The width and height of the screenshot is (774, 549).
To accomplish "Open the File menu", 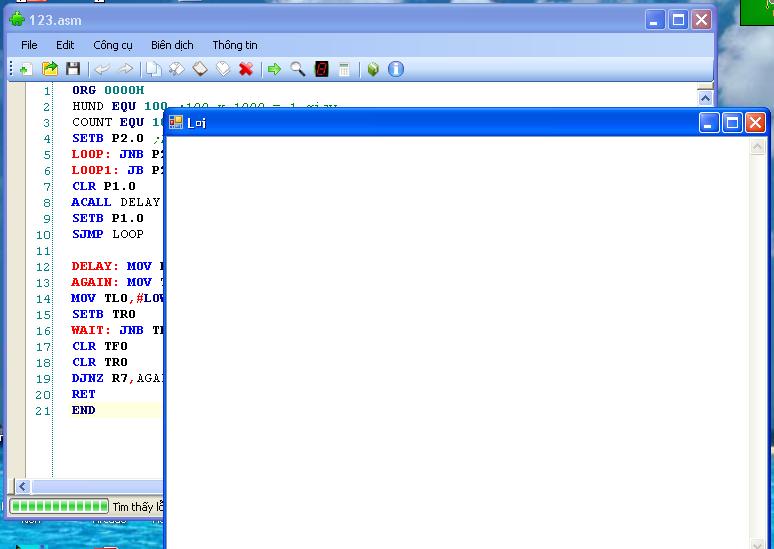I will pos(29,45).
